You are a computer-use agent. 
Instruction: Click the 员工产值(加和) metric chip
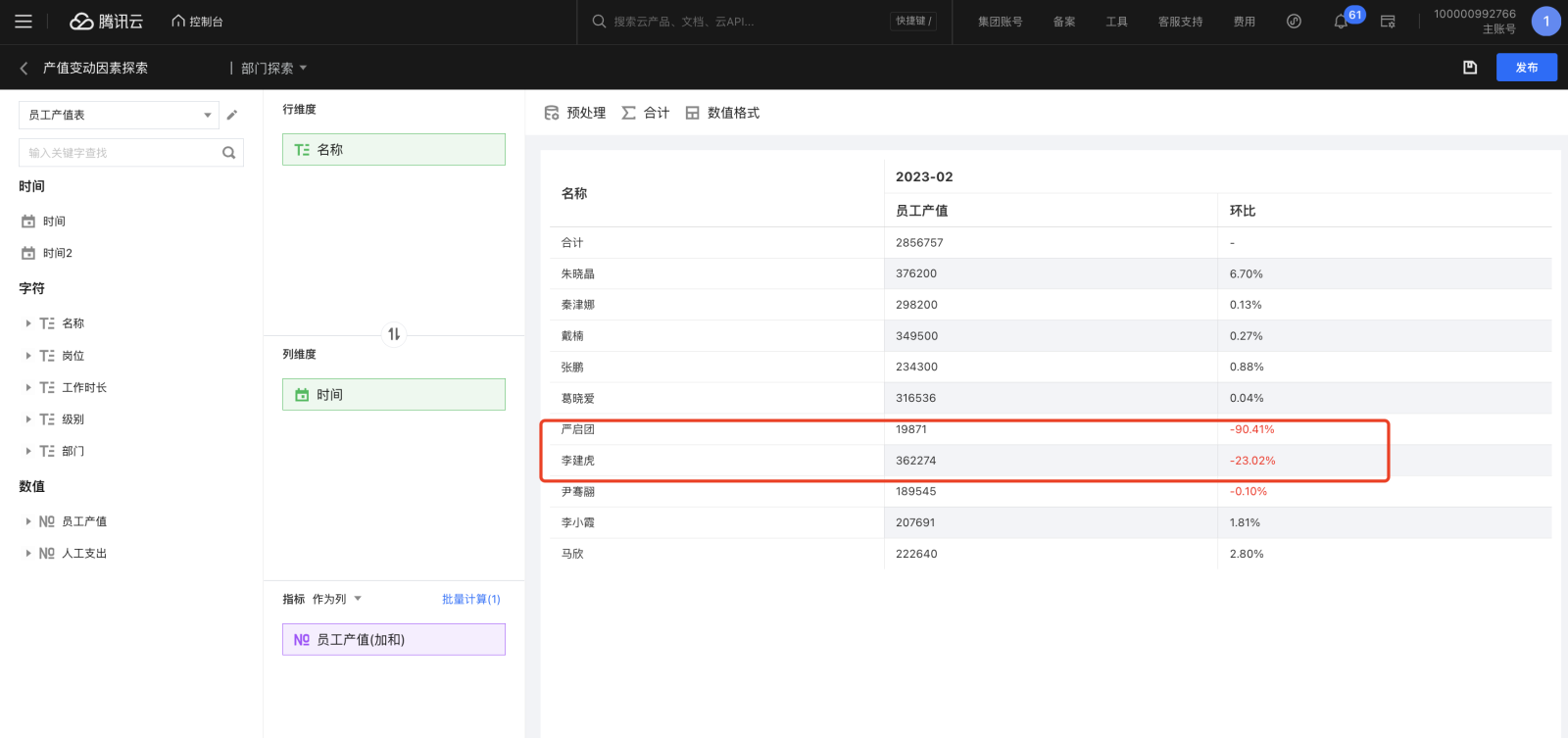pos(394,639)
